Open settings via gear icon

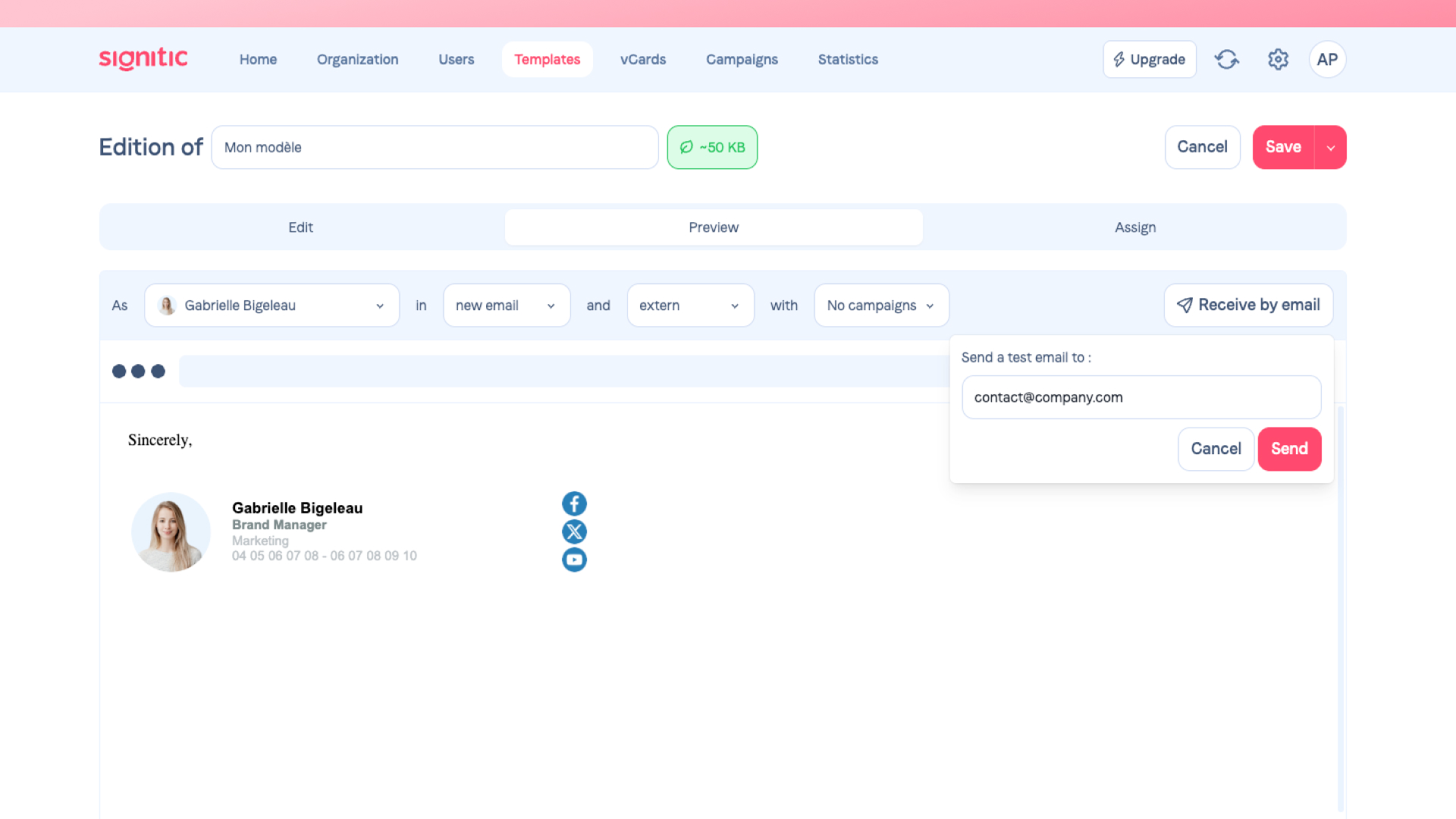[x=1278, y=59]
